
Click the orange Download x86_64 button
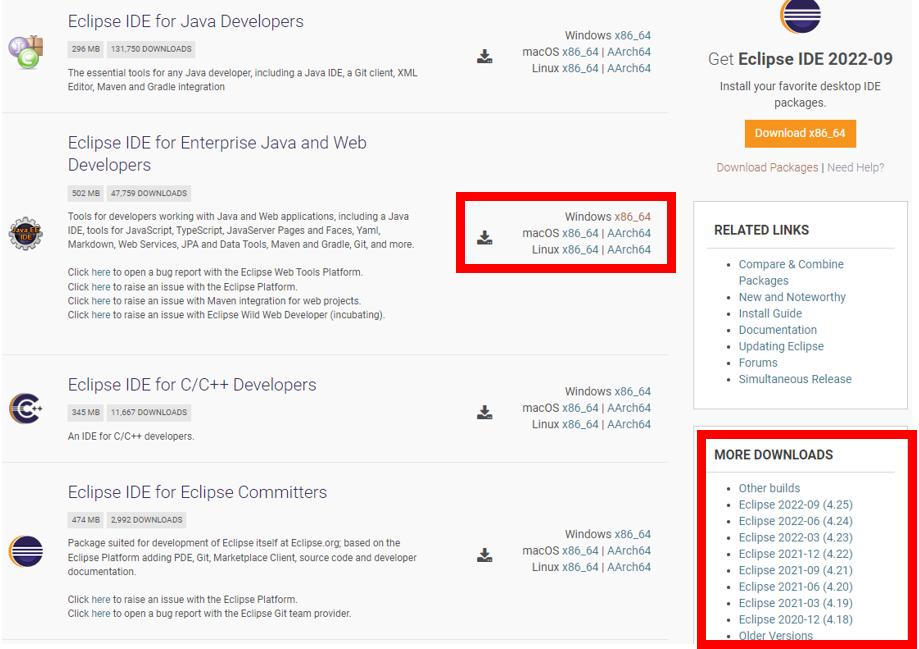(x=800, y=134)
